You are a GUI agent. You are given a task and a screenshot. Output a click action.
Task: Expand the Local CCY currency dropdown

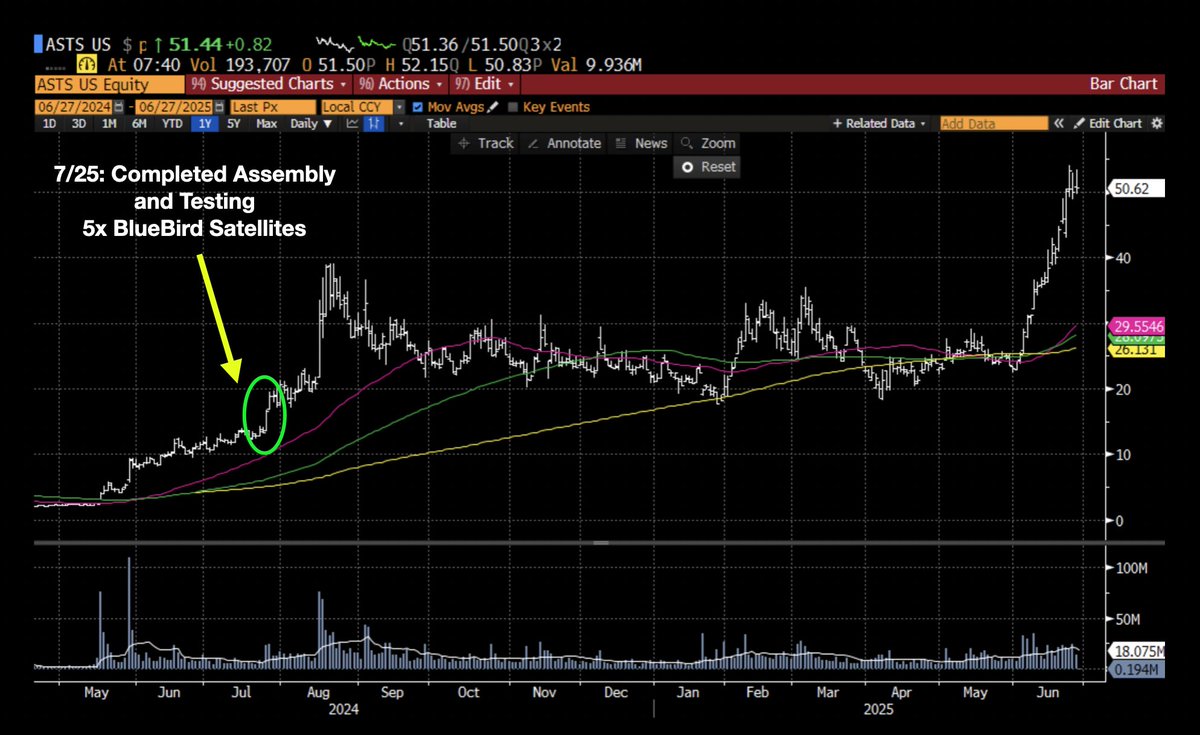(x=399, y=107)
